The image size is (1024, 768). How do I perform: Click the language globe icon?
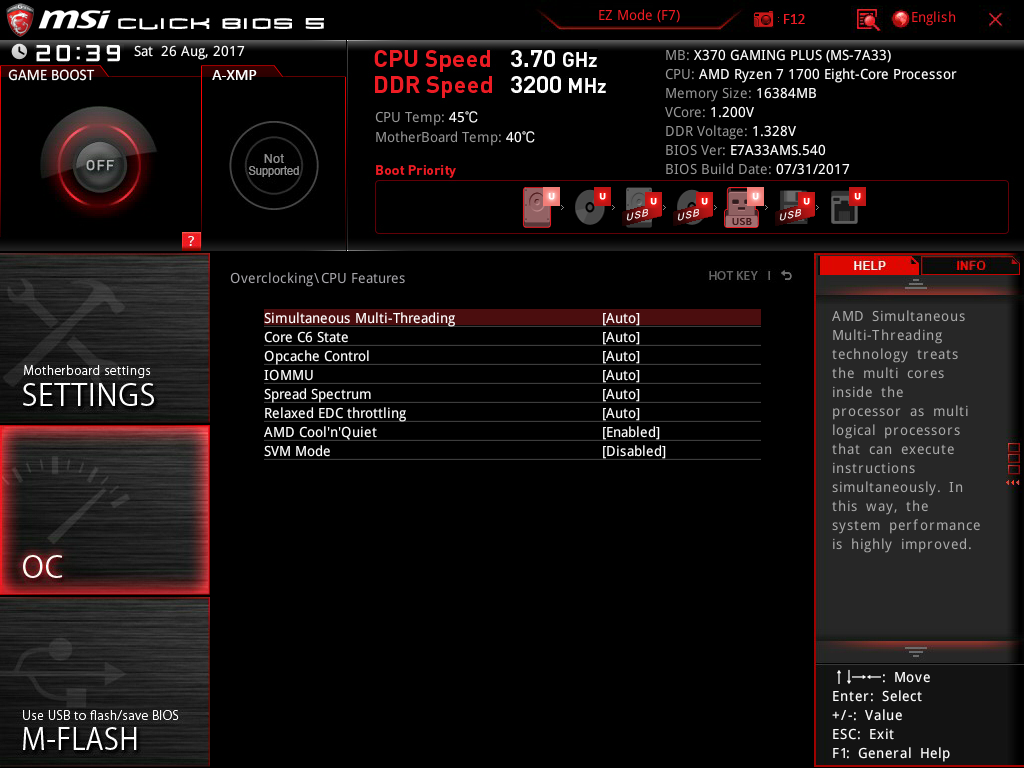pos(900,19)
